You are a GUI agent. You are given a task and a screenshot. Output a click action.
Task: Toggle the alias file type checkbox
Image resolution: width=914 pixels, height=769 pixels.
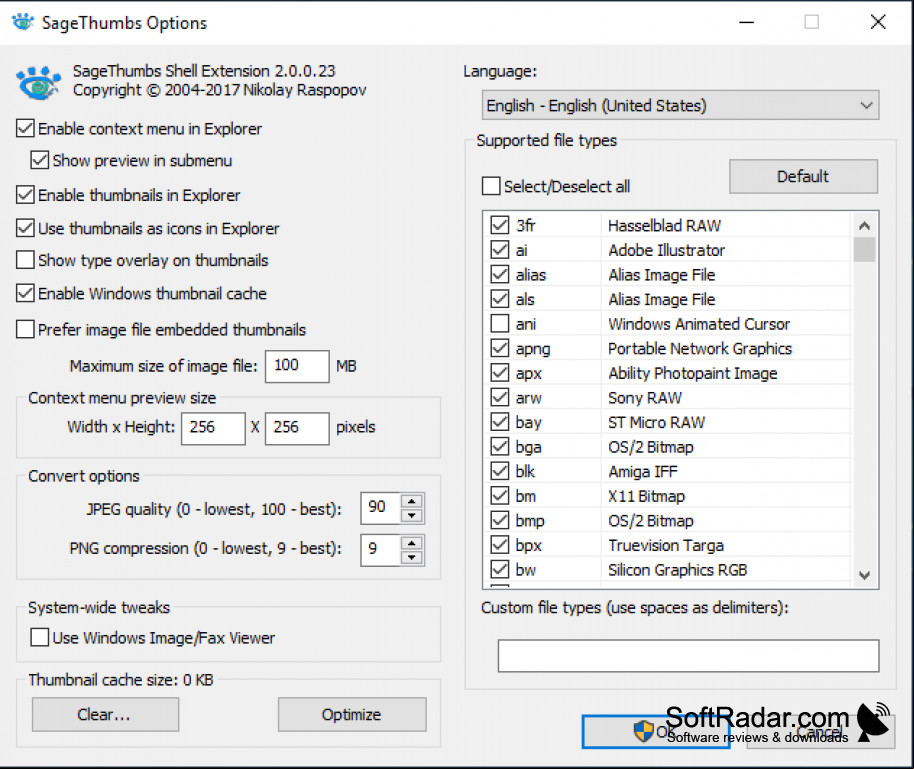[x=500, y=275]
